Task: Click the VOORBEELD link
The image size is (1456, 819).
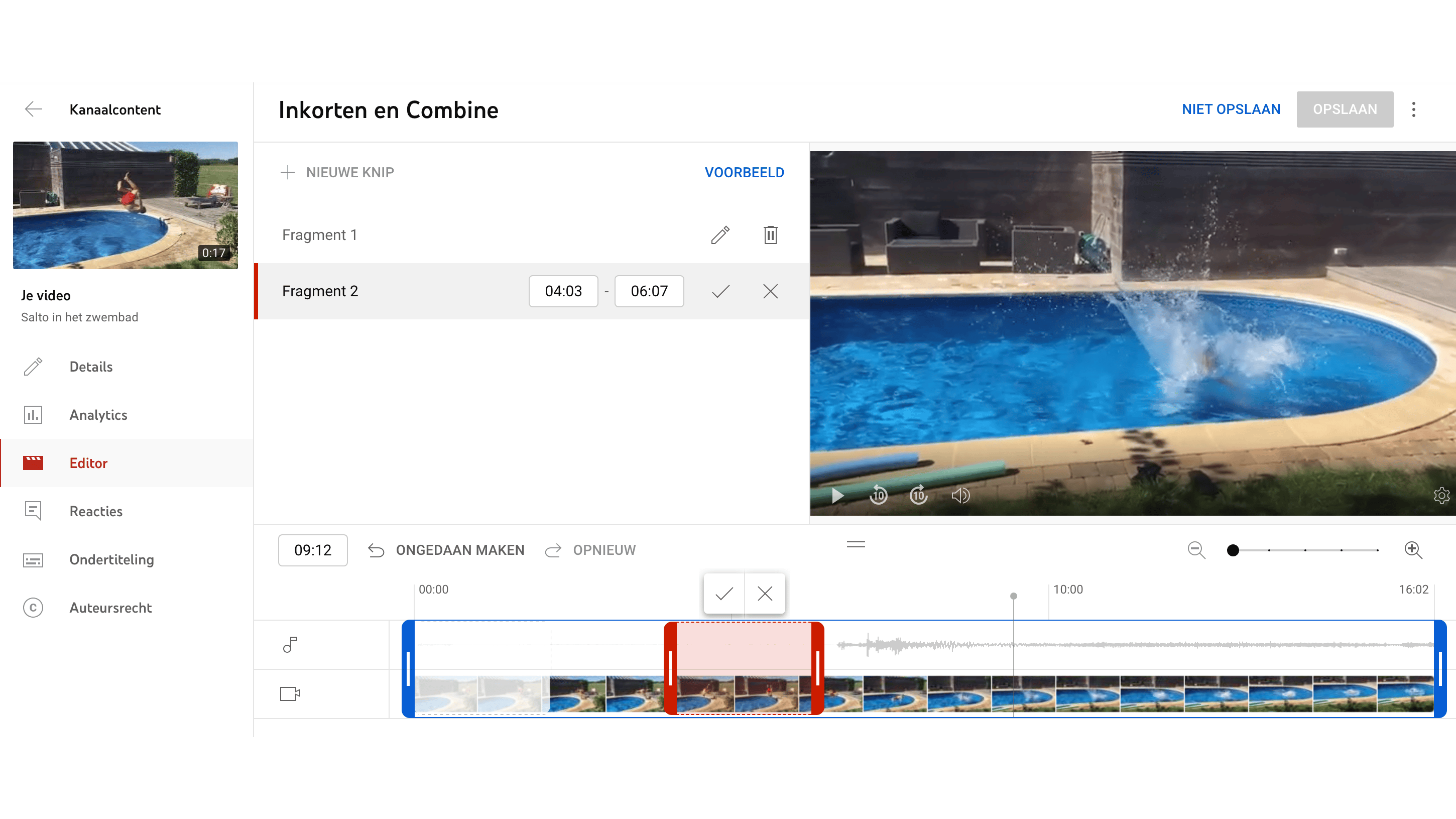Action: [744, 172]
